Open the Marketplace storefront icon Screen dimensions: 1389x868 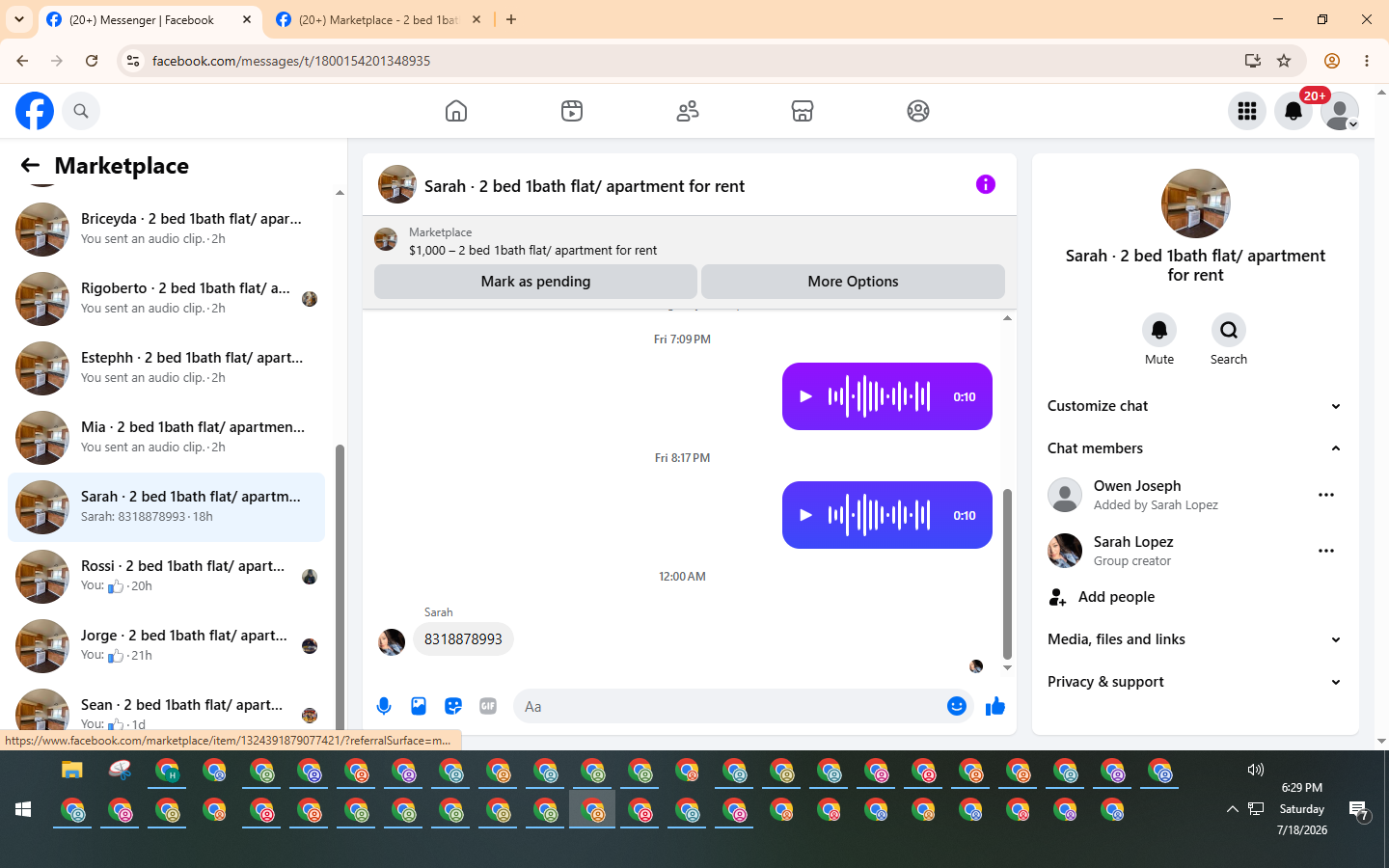pyautogui.click(x=803, y=111)
